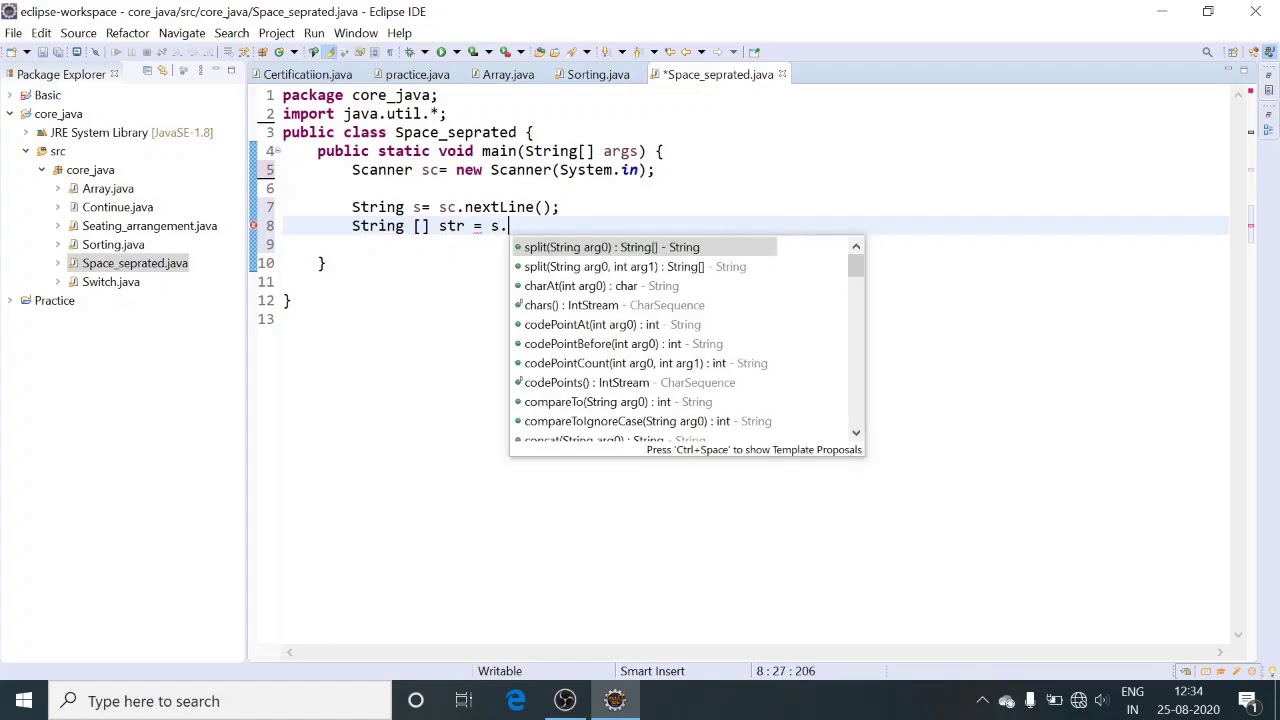Toggle Link with Editor in Package Explorer
This screenshot has width=1280, height=720.
[162, 71]
